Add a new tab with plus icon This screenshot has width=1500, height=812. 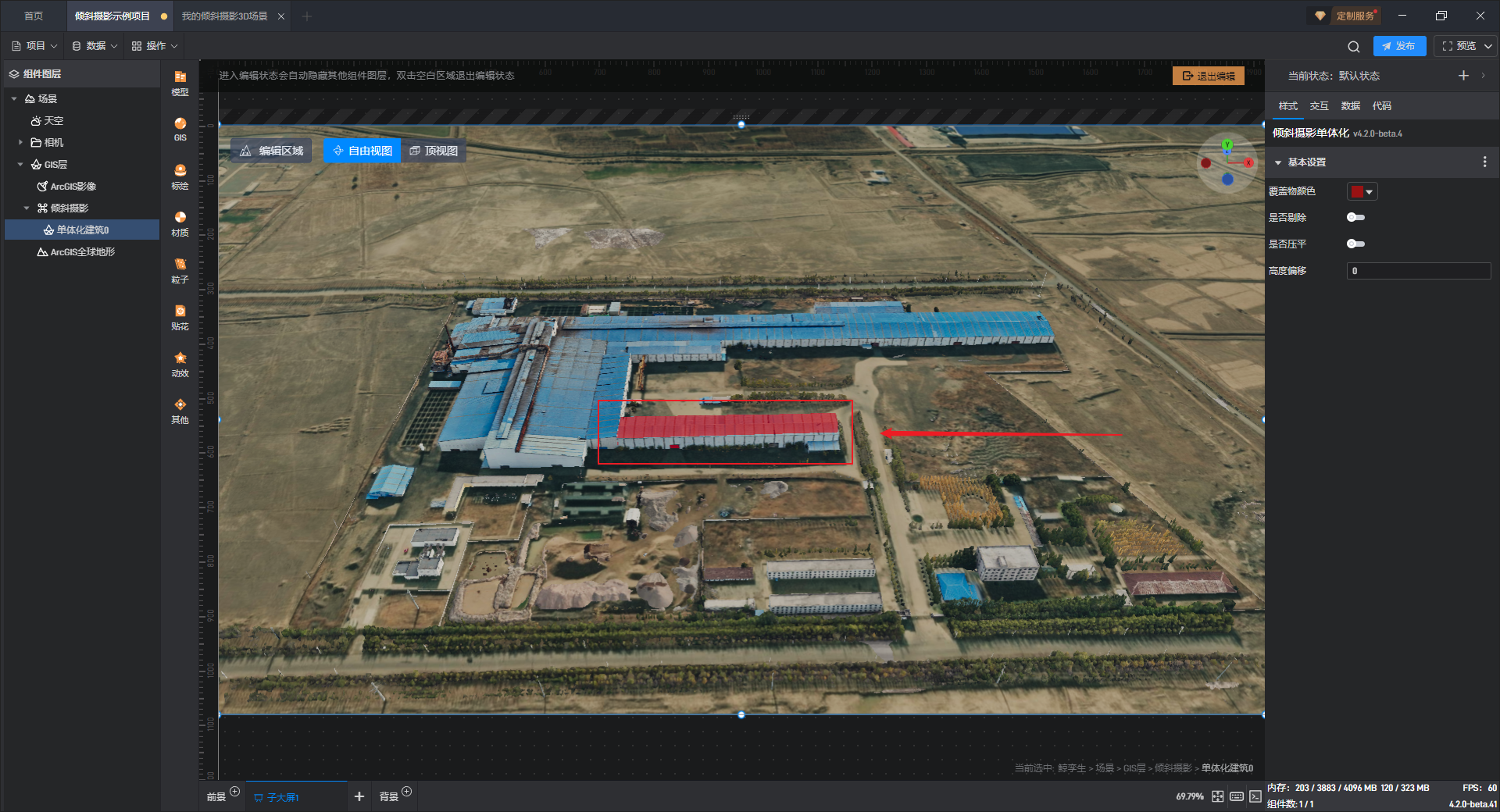306,16
